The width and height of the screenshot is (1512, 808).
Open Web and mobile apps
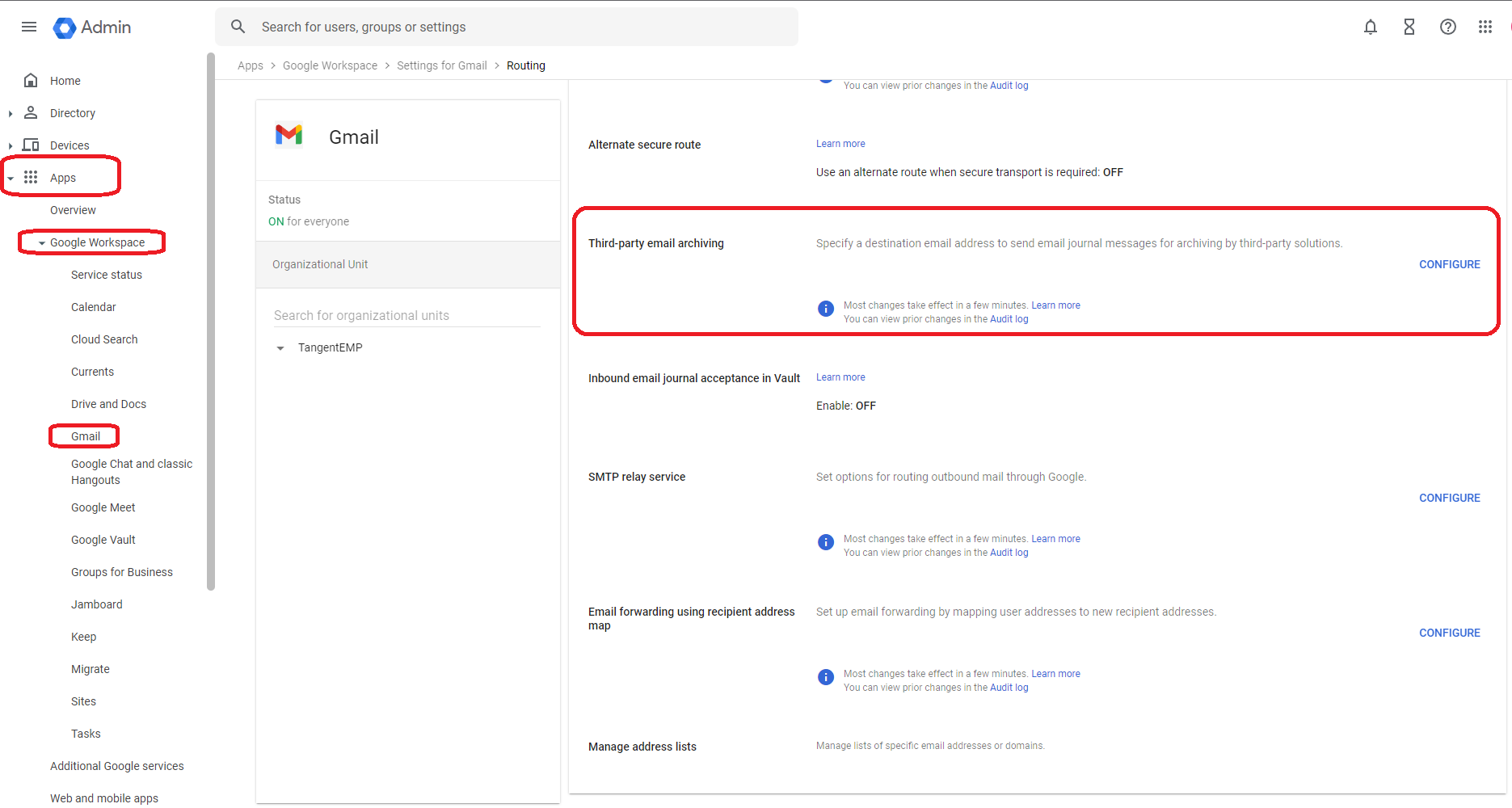(x=104, y=798)
